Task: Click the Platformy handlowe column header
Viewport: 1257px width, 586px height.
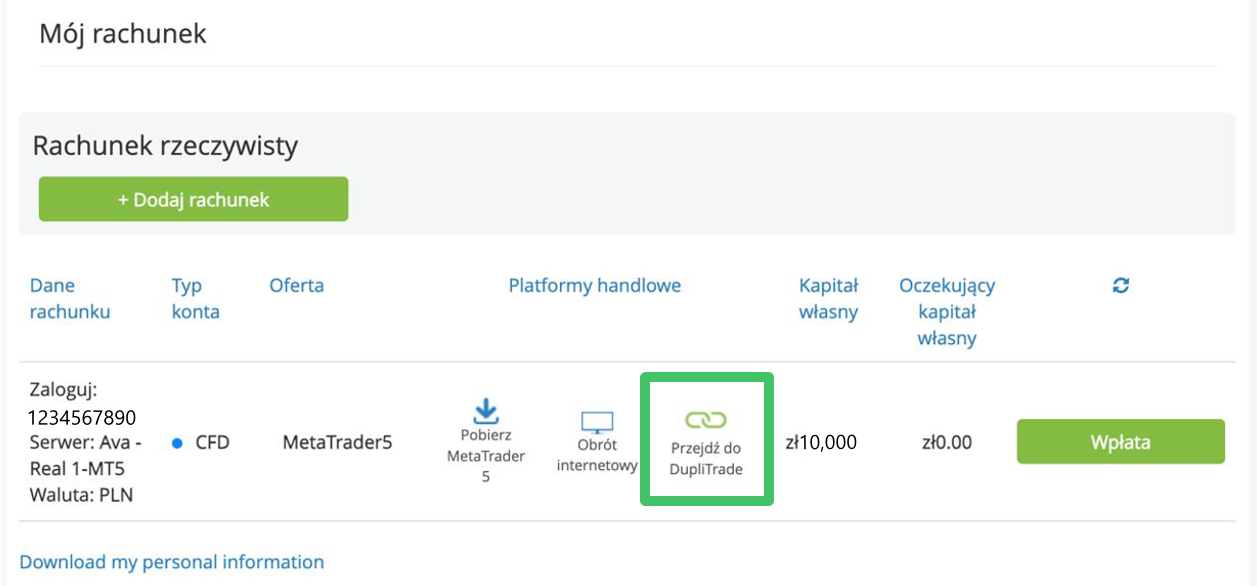Action: [594, 286]
